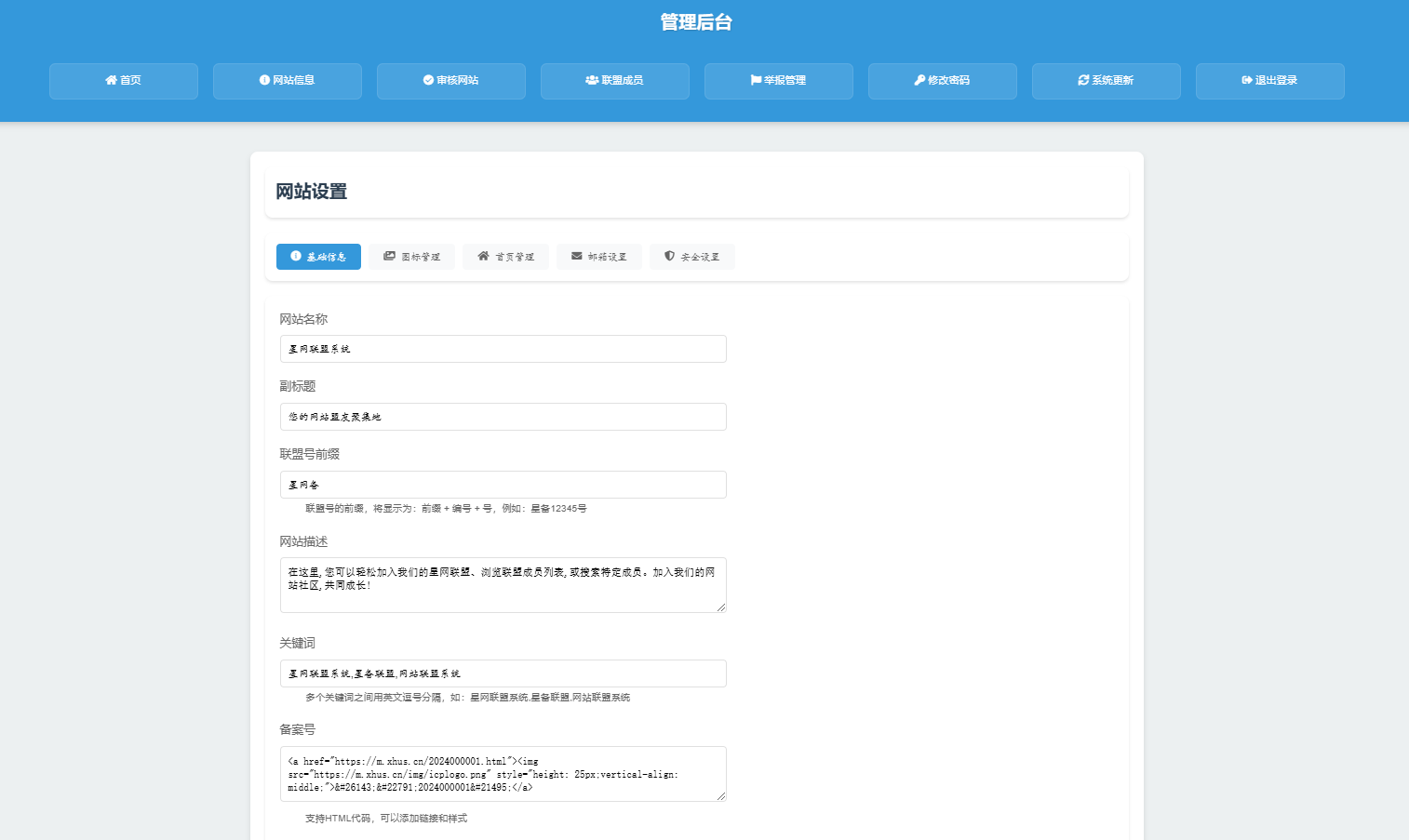
Task: Click the checkmark icon for 审核网站
Action: click(x=428, y=81)
